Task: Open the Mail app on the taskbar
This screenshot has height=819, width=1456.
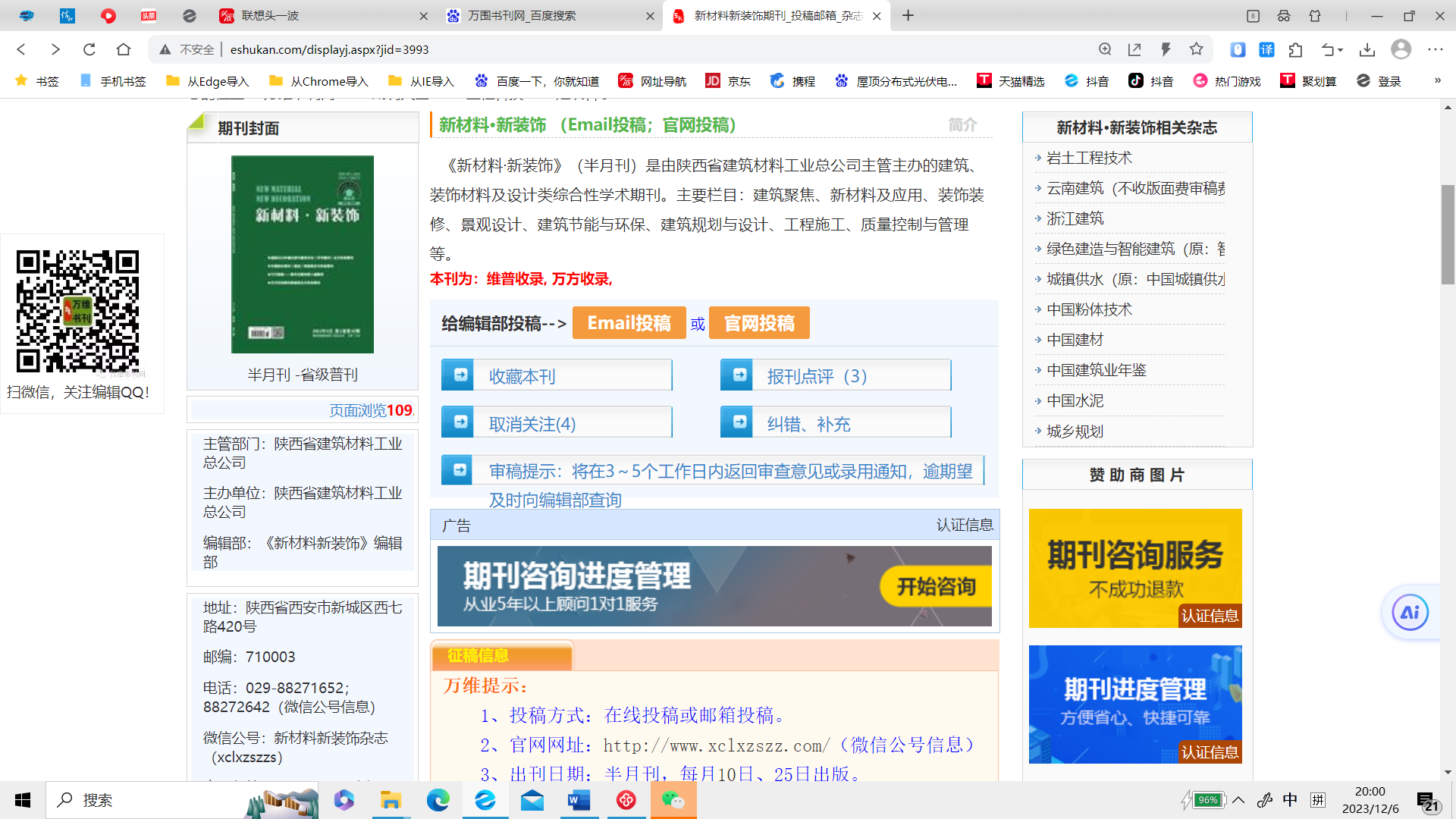Action: (x=532, y=800)
